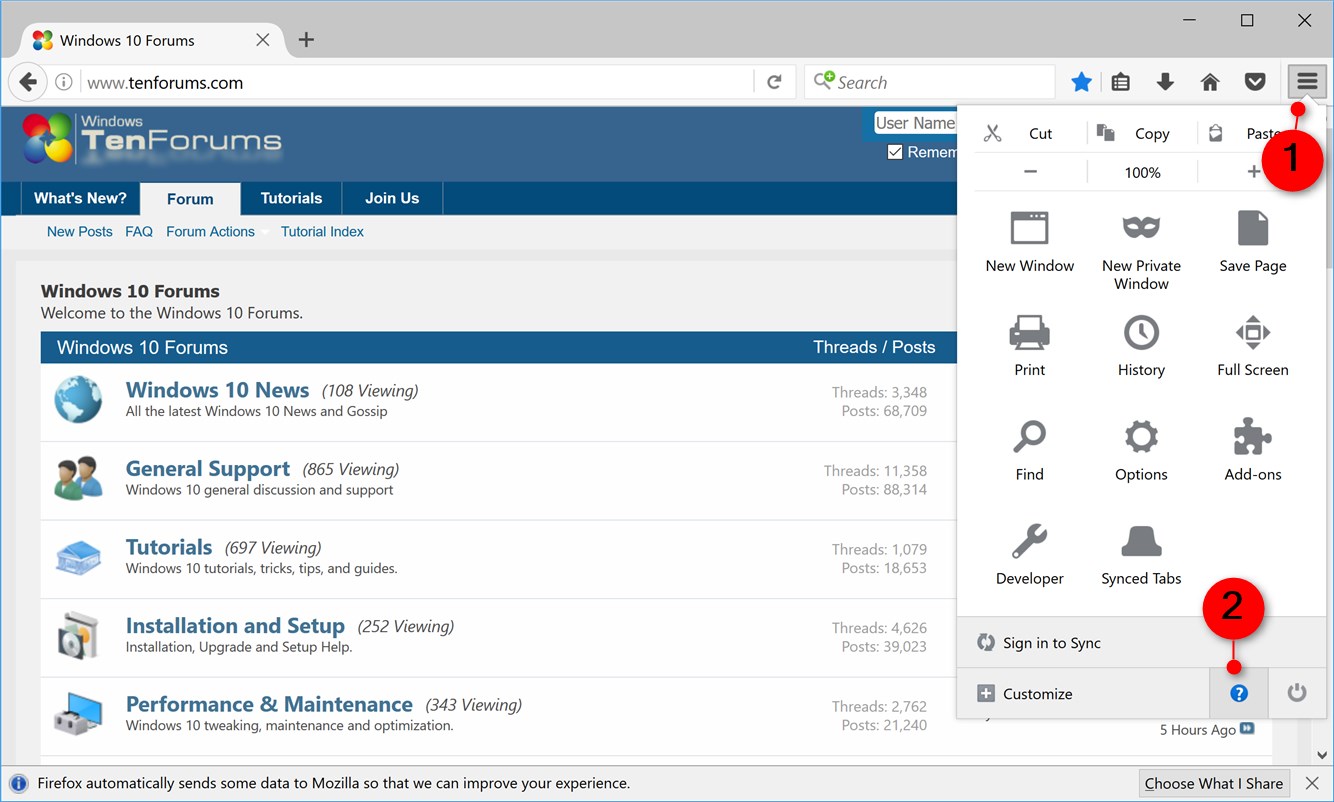Zoom out with the minus button
This screenshot has height=802, width=1334.
pos(1030,172)
